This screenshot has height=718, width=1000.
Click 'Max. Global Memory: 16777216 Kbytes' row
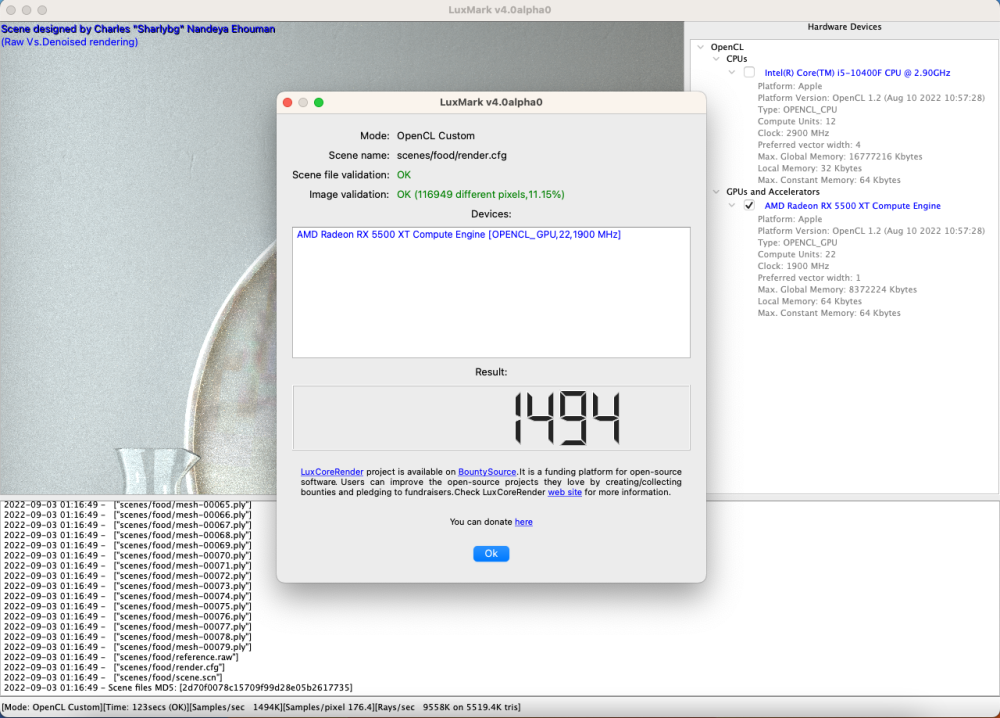tap(839, 156)
